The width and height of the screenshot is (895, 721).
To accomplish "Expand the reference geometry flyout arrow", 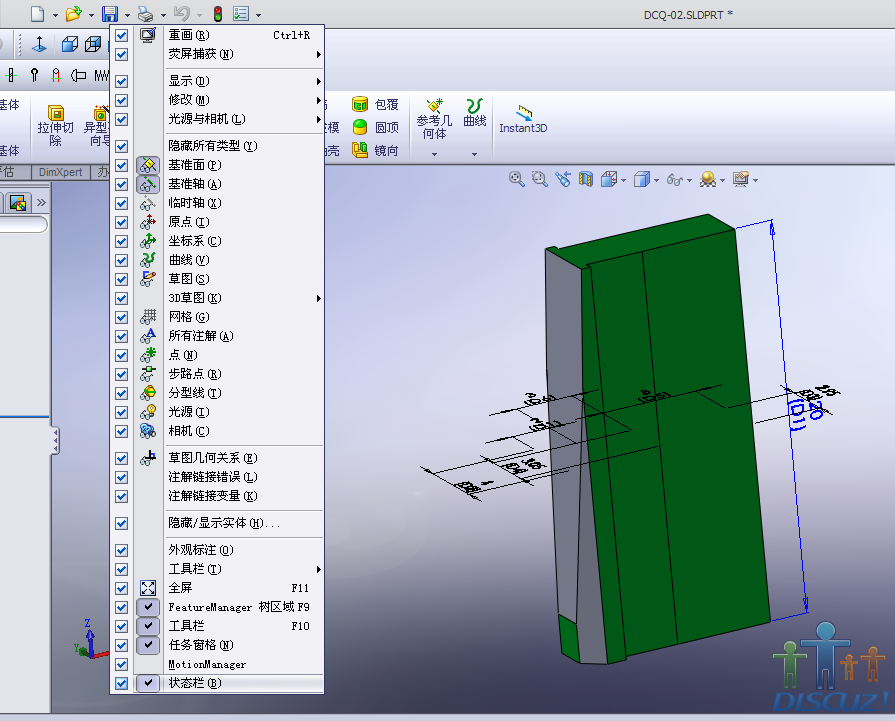I will [434, 154].
